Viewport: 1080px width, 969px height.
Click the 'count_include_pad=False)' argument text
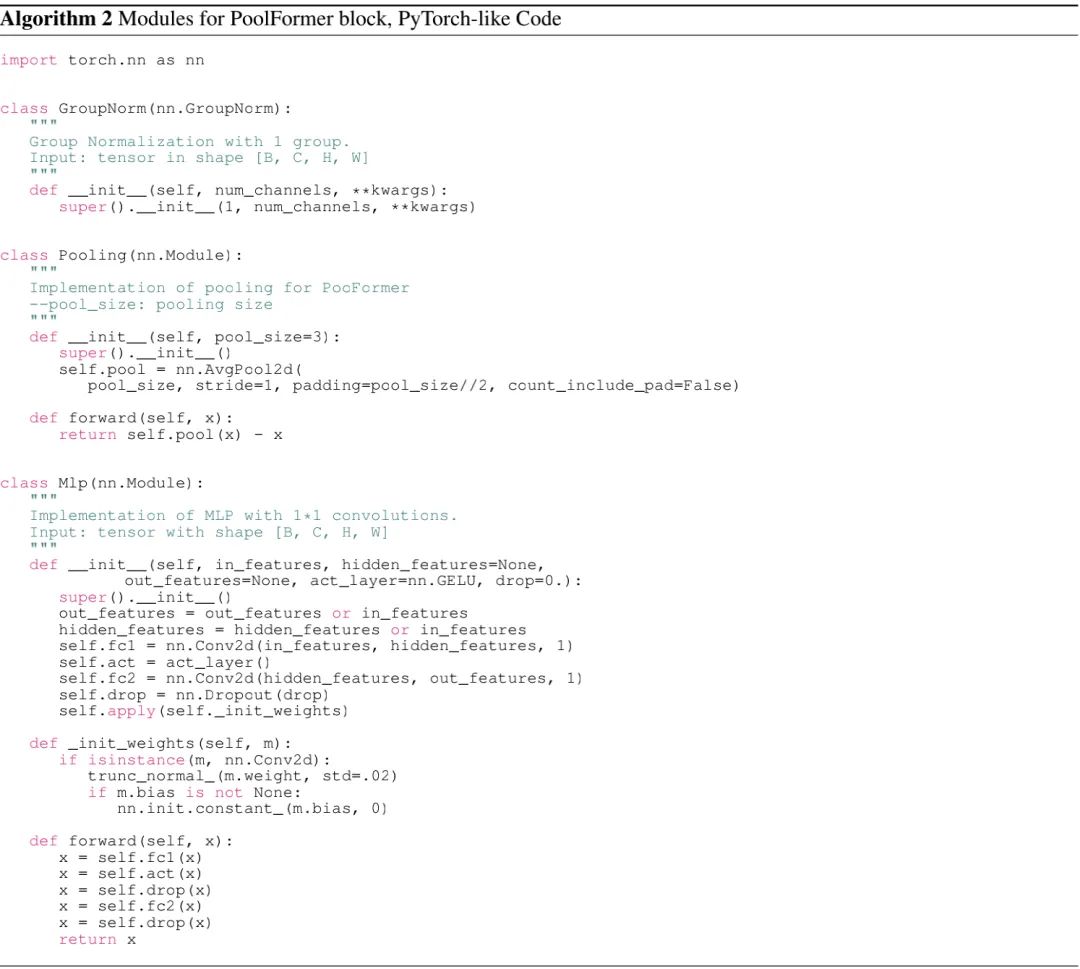click(623, 386)
